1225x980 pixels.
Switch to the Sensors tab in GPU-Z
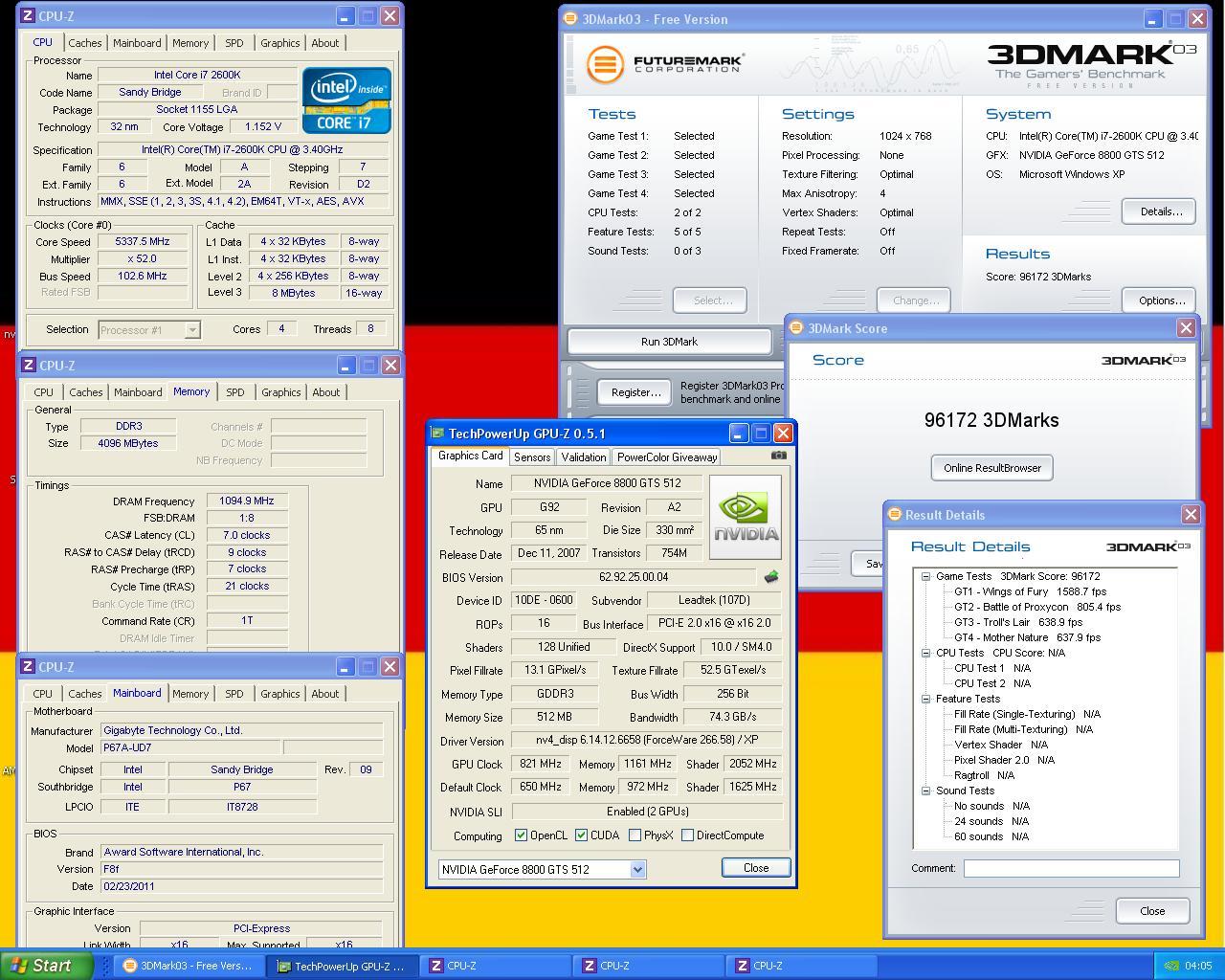click(x=531, y=457)
